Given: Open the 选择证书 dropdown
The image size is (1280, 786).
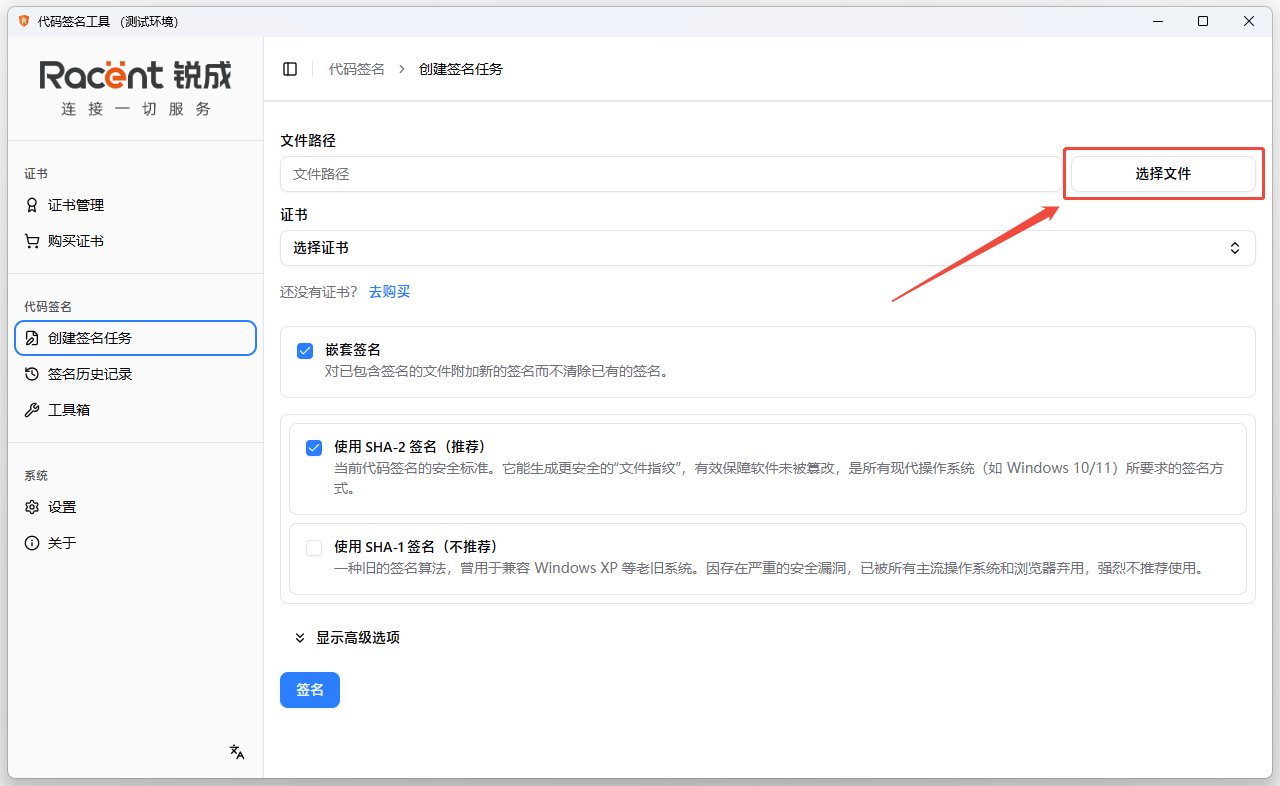Looking at the screenshot, I should [767, 248].
